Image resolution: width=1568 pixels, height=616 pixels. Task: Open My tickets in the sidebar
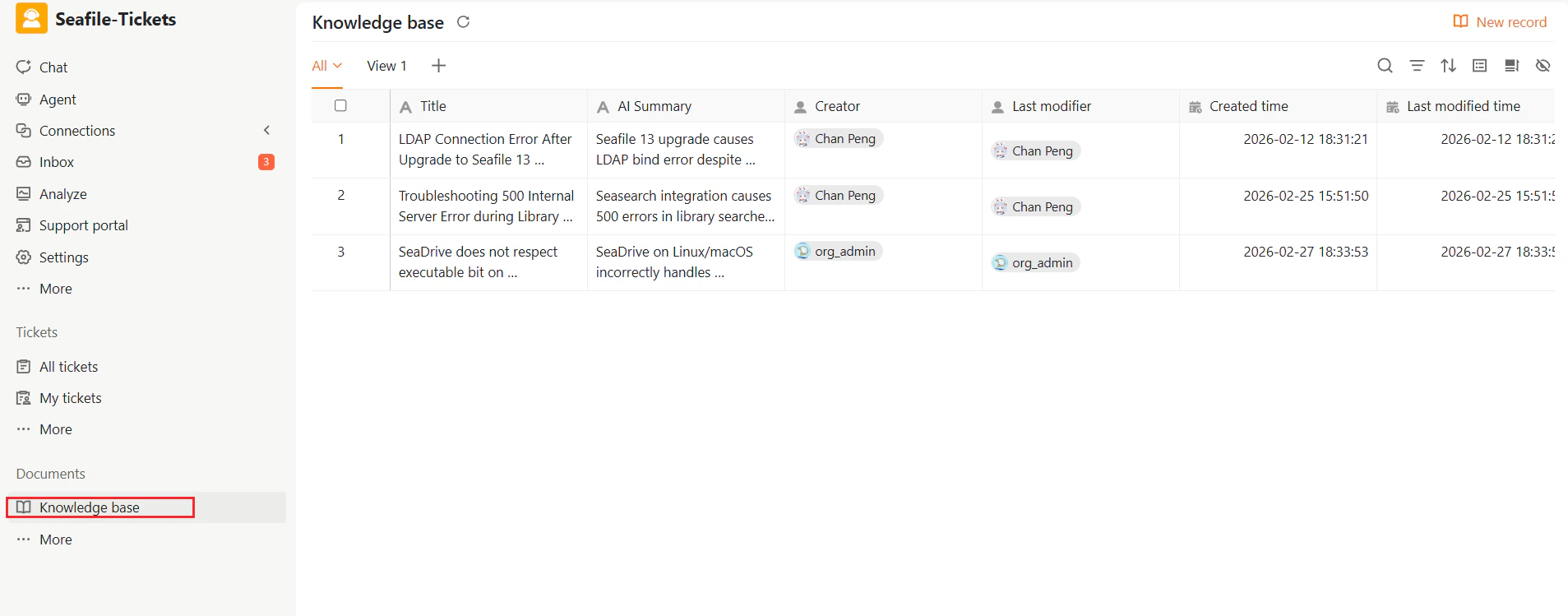71,398
